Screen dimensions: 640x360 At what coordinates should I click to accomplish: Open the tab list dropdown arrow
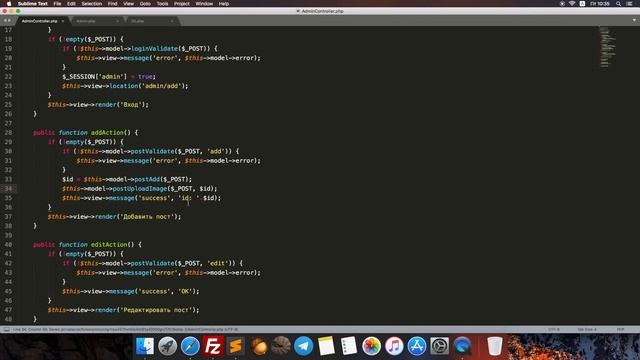pyautogui.click(x=634, y=20)
